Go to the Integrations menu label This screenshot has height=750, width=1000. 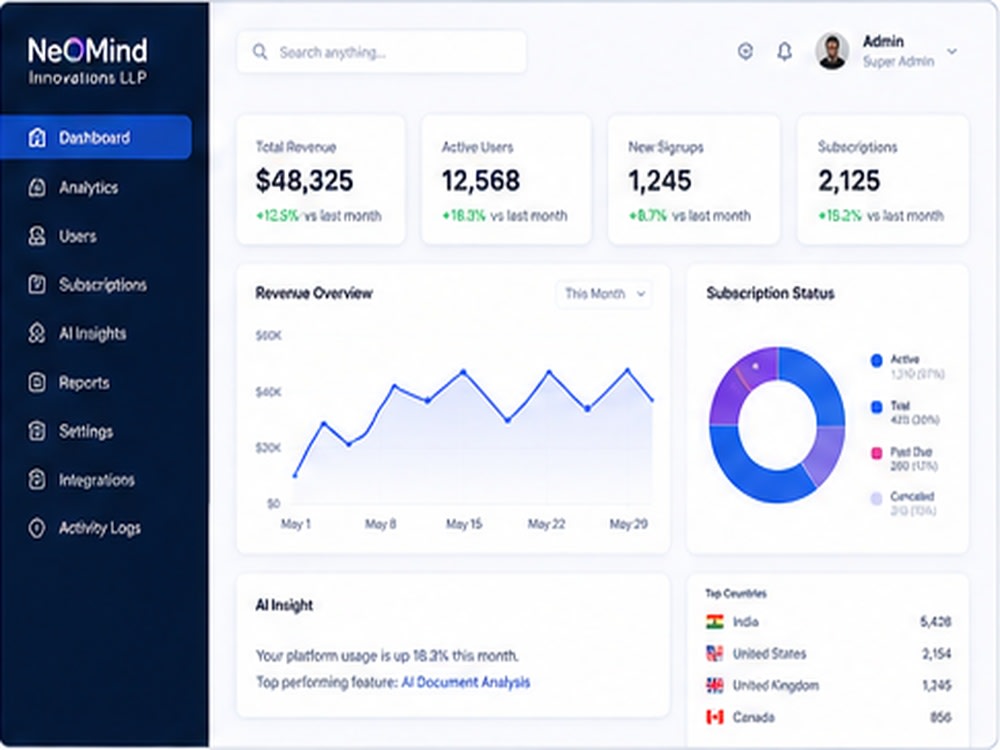[x=97, y=480]
